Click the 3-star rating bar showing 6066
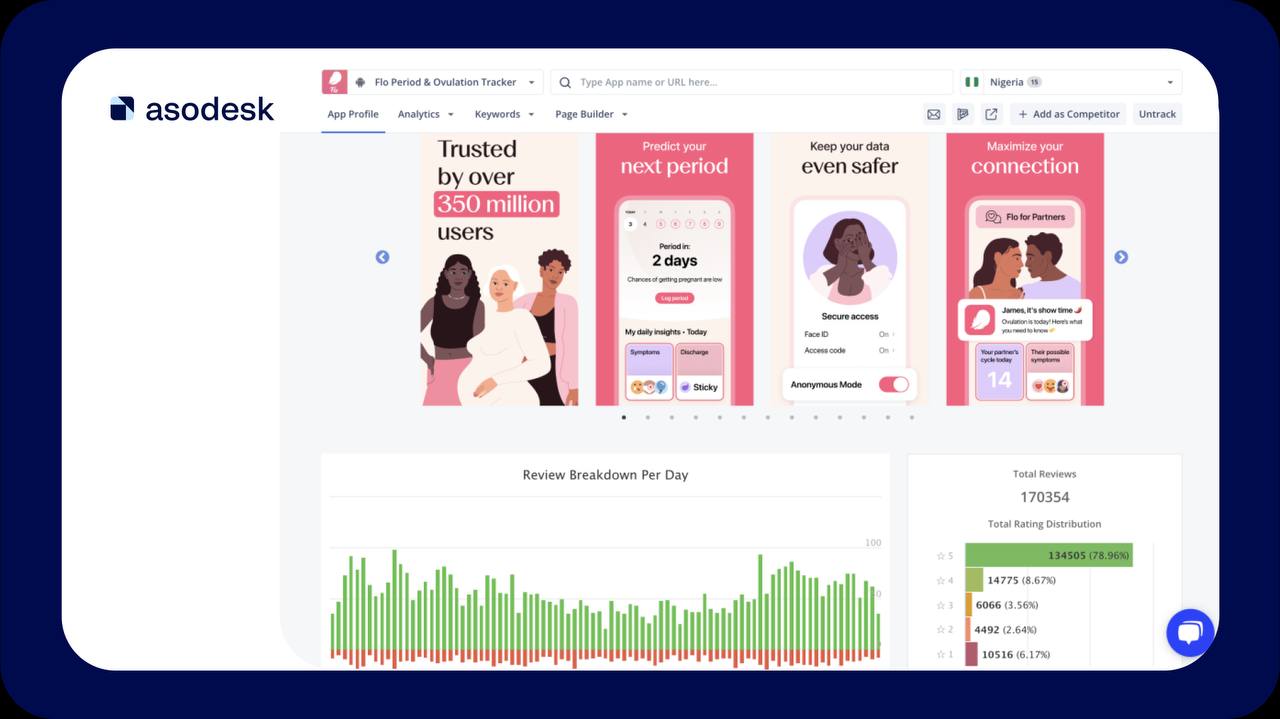The image size is (1280, 719). [x=969, y=605]
